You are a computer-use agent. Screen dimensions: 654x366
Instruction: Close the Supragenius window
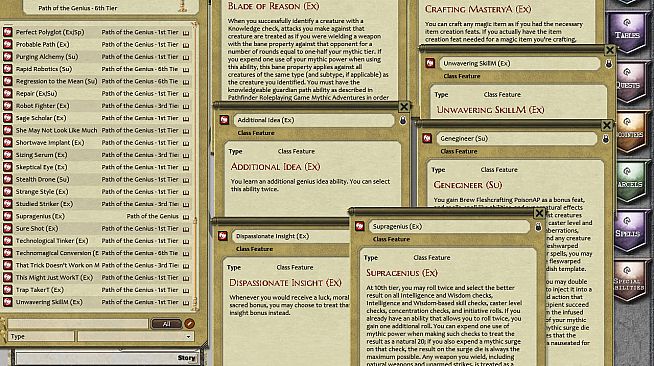(539, 213)
